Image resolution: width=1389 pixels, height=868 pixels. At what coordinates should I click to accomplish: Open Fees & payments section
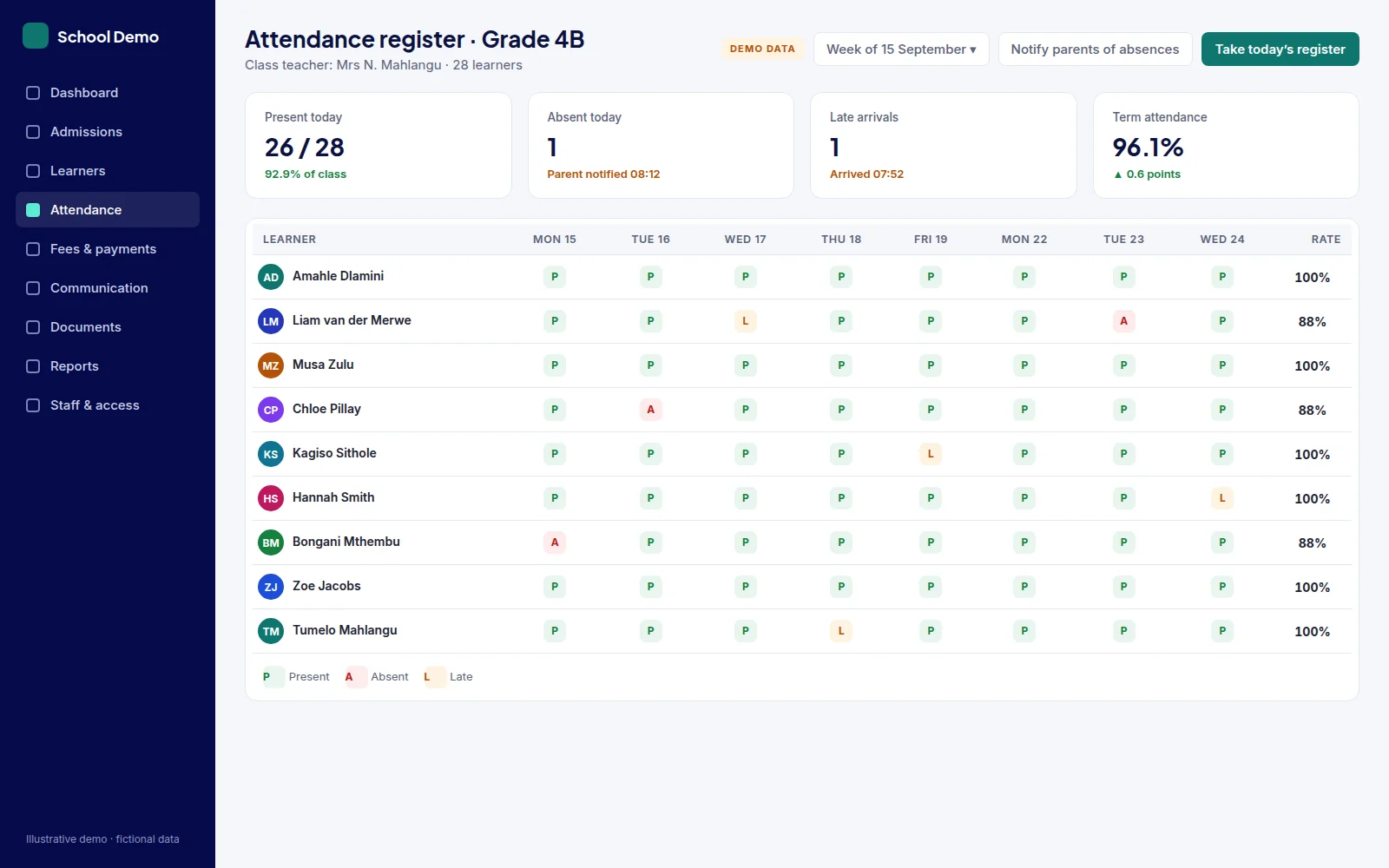(x=108, y=249)
